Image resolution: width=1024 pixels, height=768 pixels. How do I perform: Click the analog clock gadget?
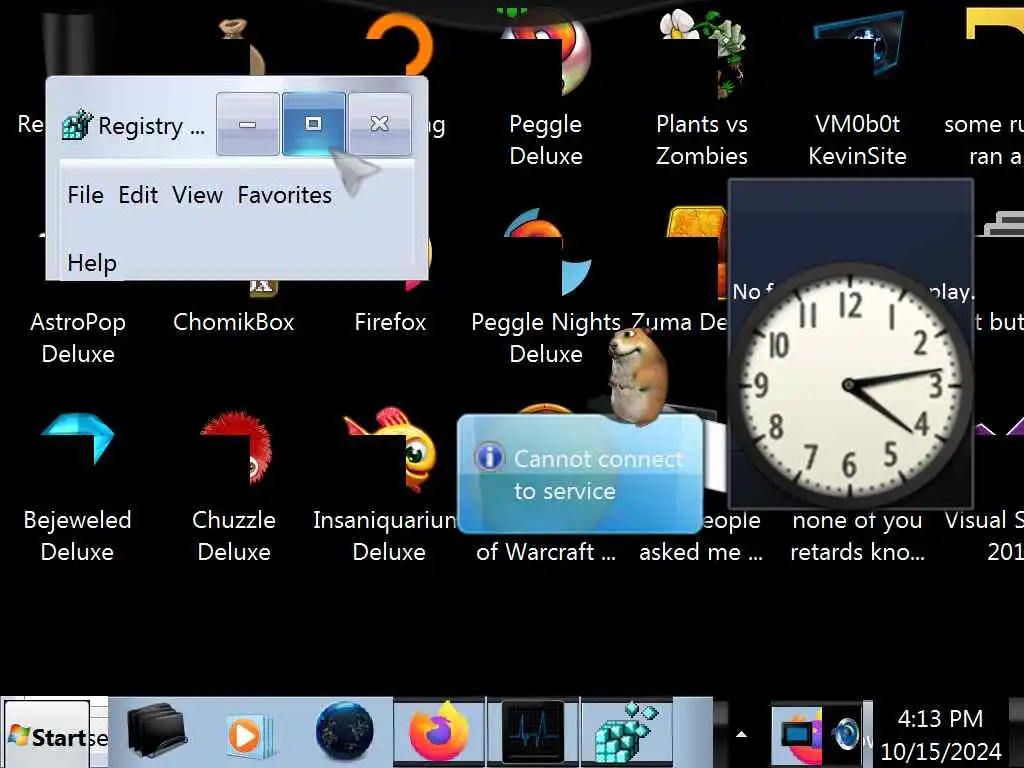point(849,385)
